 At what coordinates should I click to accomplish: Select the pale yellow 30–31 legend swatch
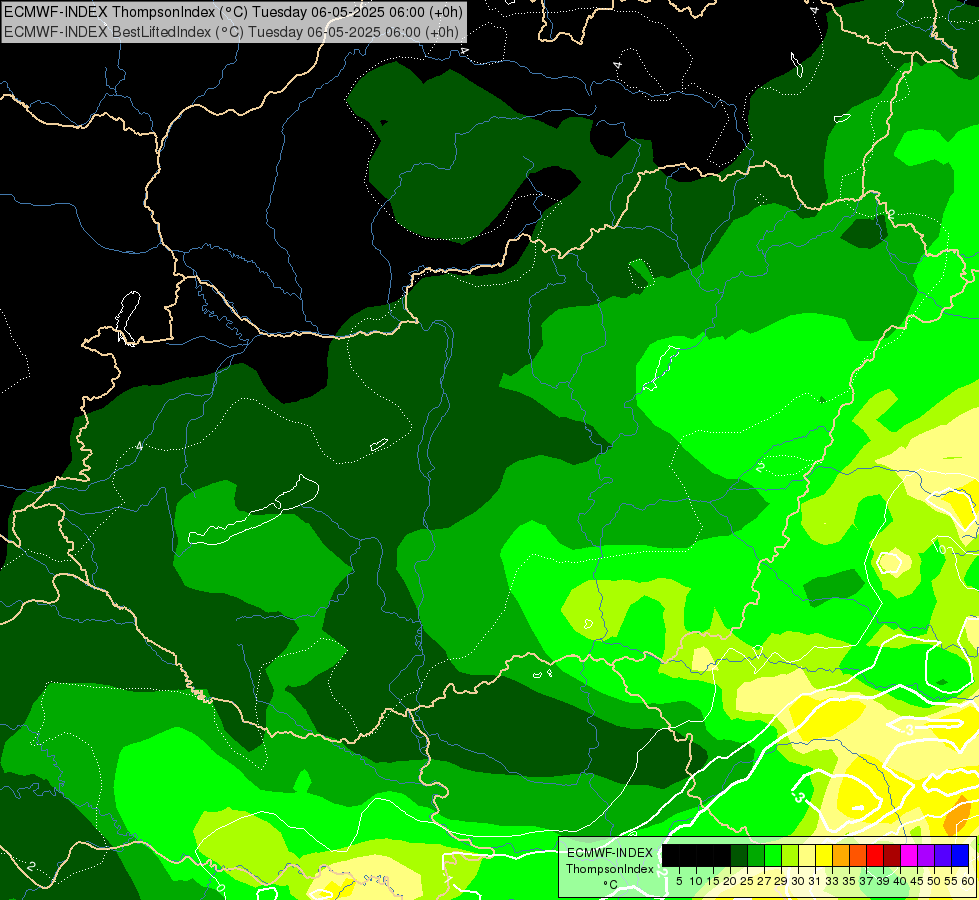tap(807, 855)
